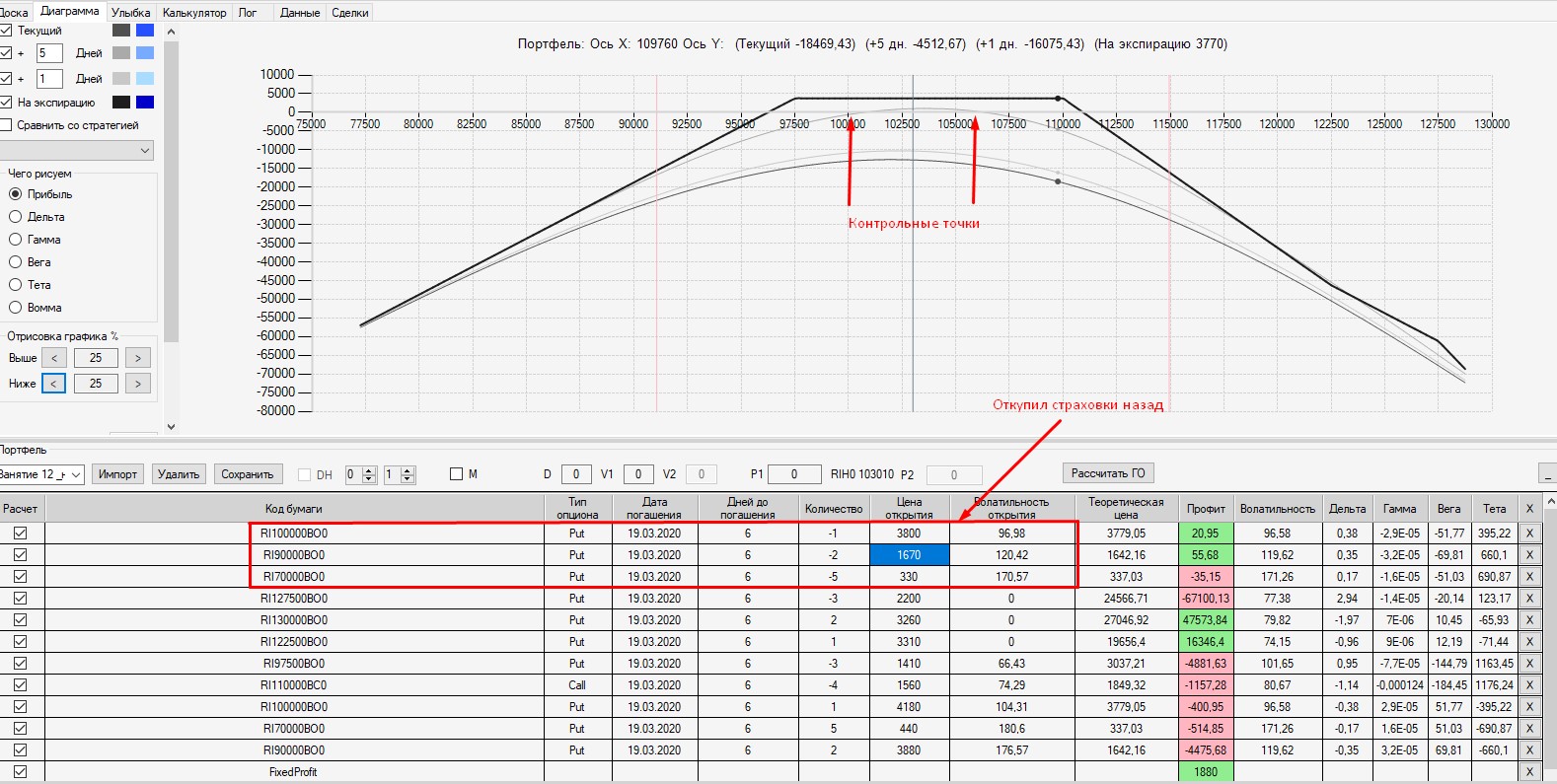Click the D input field
The image size is (1557, 784).
pos(576,474)
